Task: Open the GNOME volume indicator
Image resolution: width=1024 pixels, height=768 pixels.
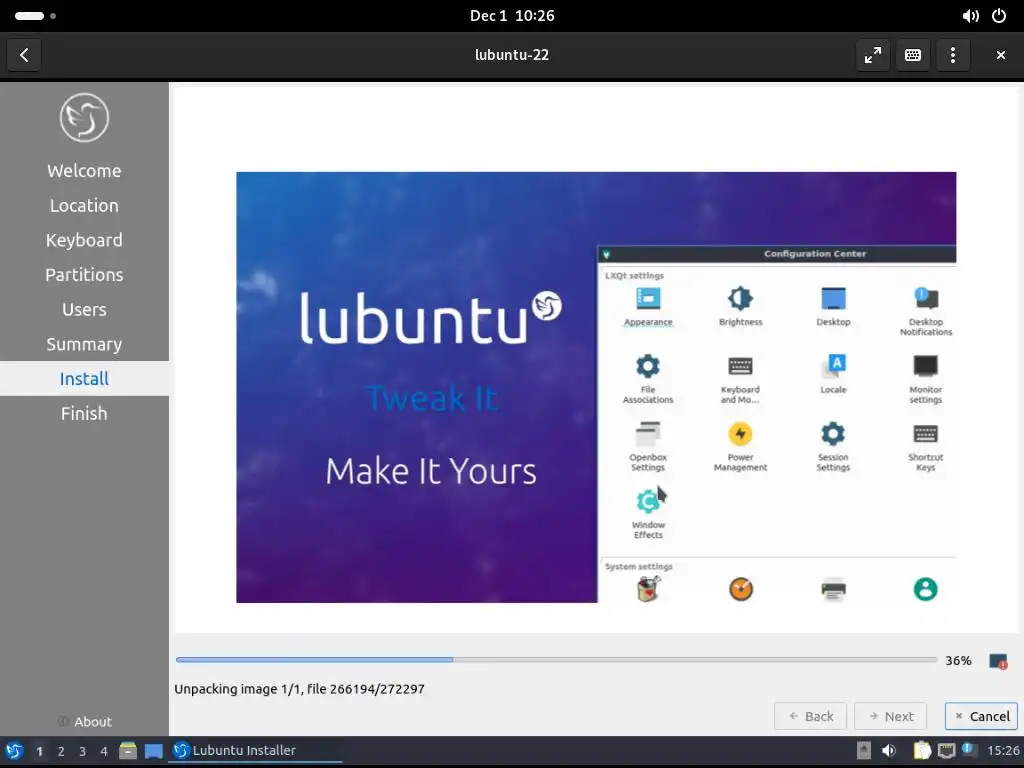Action: click(x=970, y=16)
